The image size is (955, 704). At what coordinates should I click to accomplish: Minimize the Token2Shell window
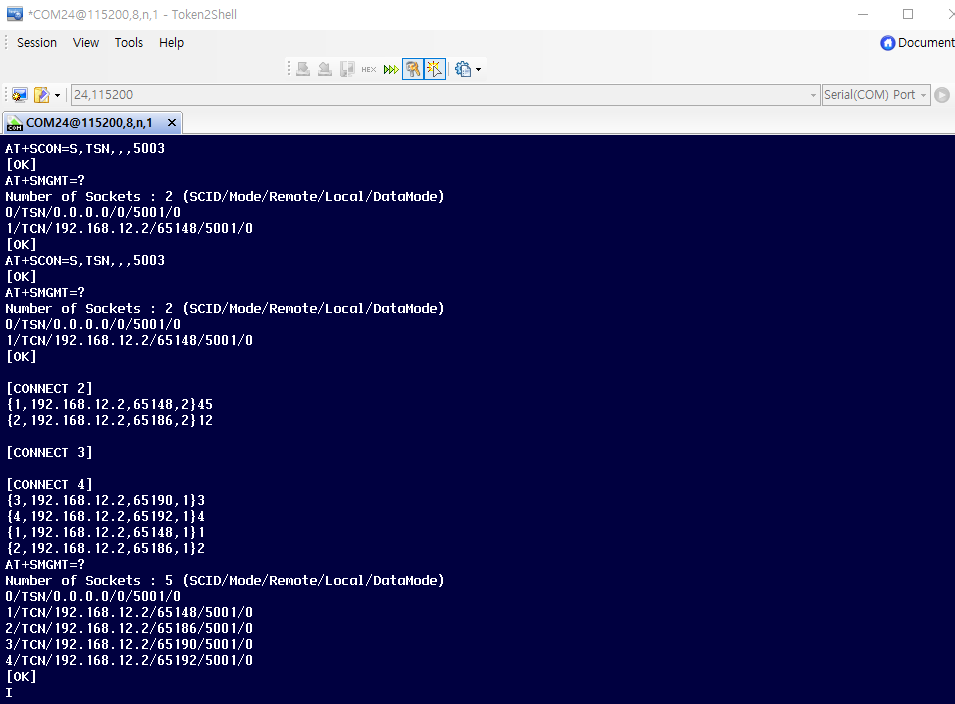[863, 14]
